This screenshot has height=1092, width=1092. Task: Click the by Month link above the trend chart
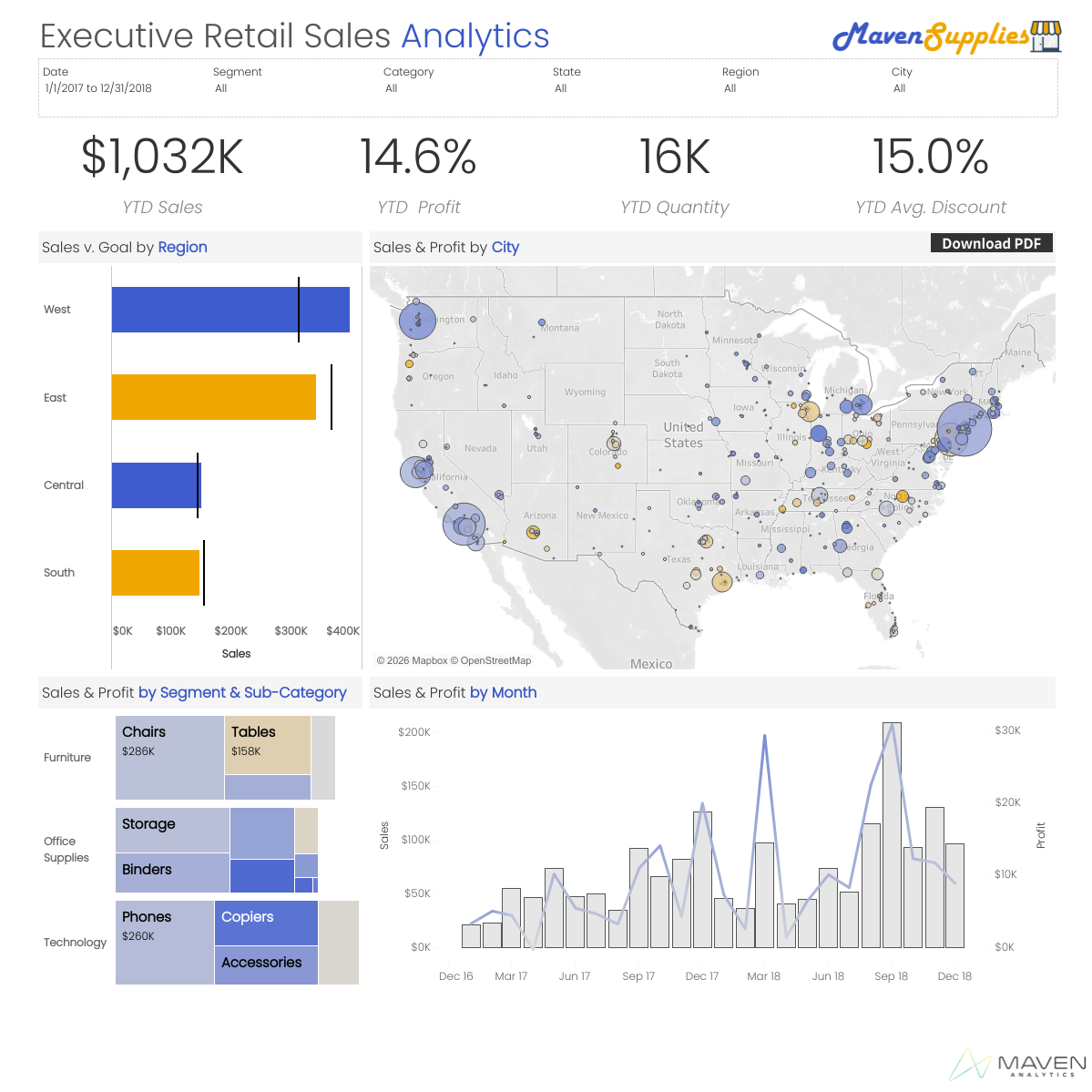click(504, 692)
